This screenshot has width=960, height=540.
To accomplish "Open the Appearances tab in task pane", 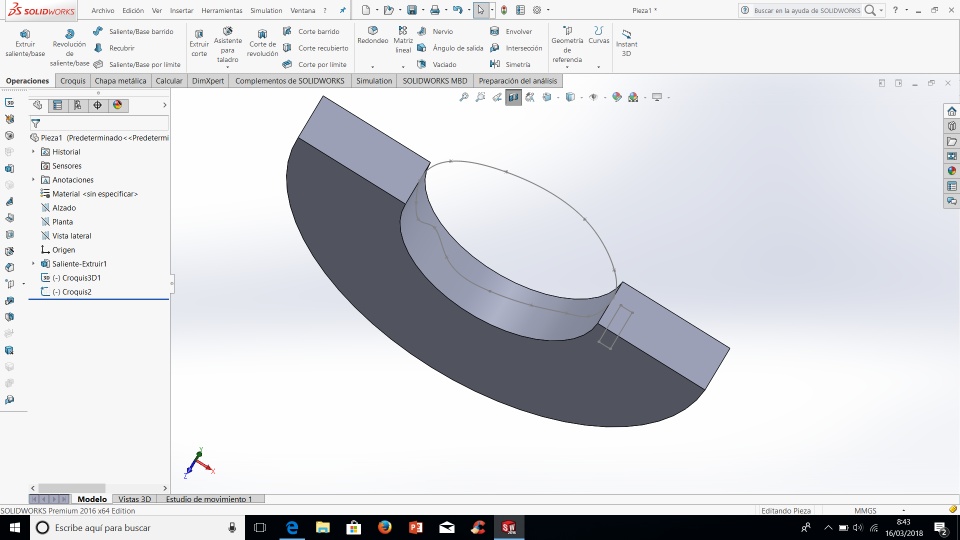I will coord(951,170).
